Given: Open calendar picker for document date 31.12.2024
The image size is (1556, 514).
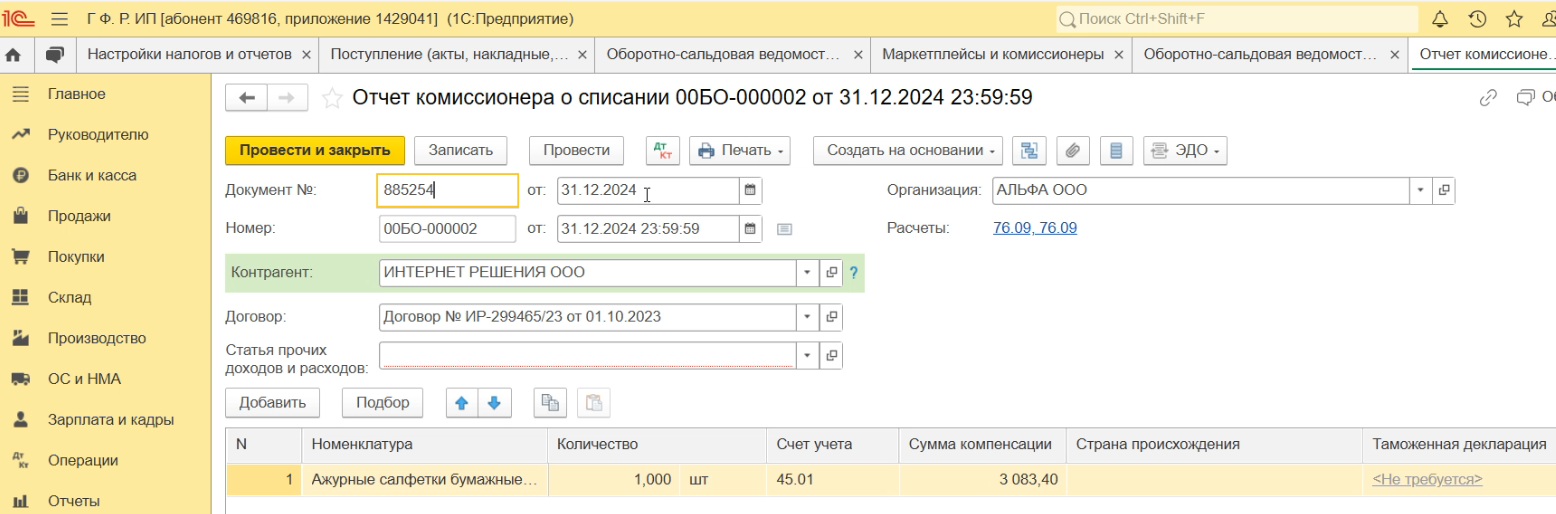Looking at the screenshot, I should (751, 190).
